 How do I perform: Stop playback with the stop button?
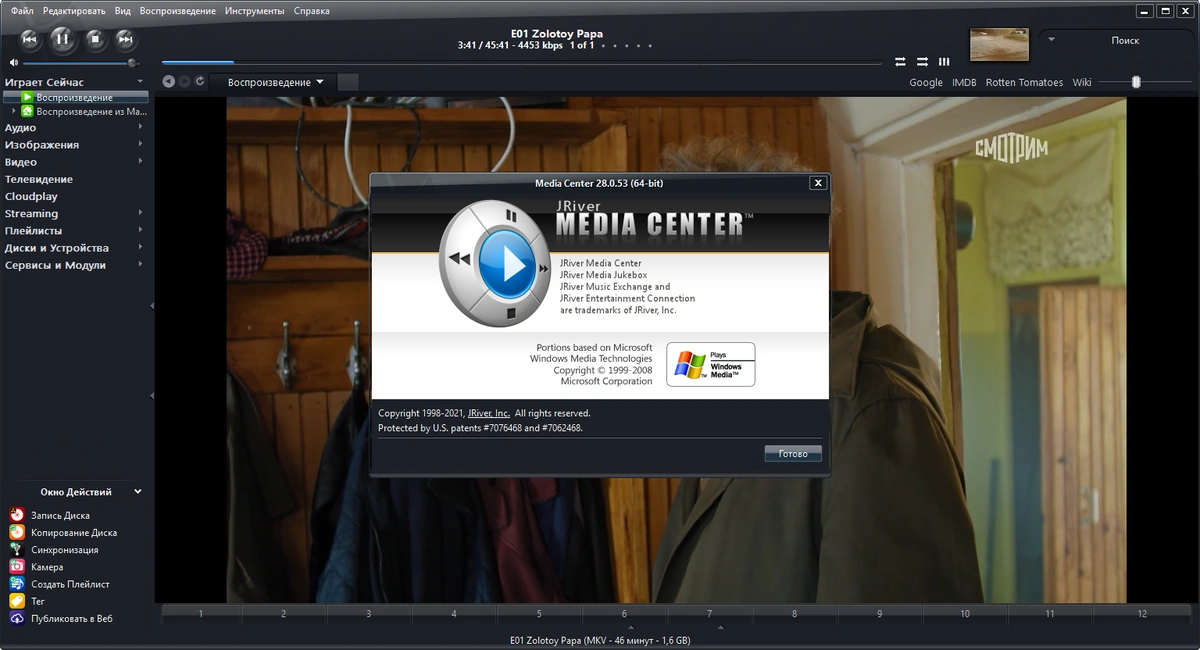95,39
